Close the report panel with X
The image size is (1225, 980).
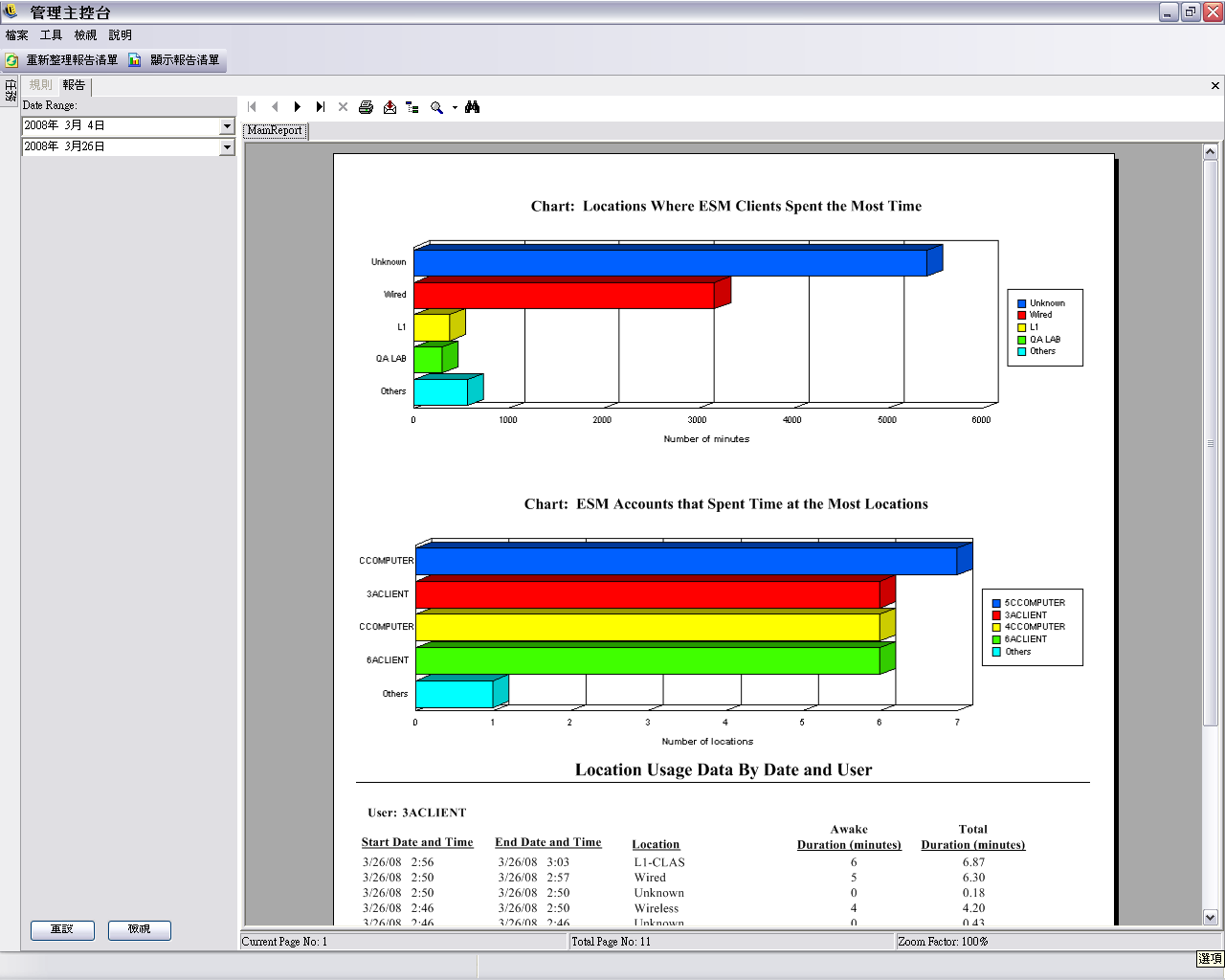(x=1214, y=85)
